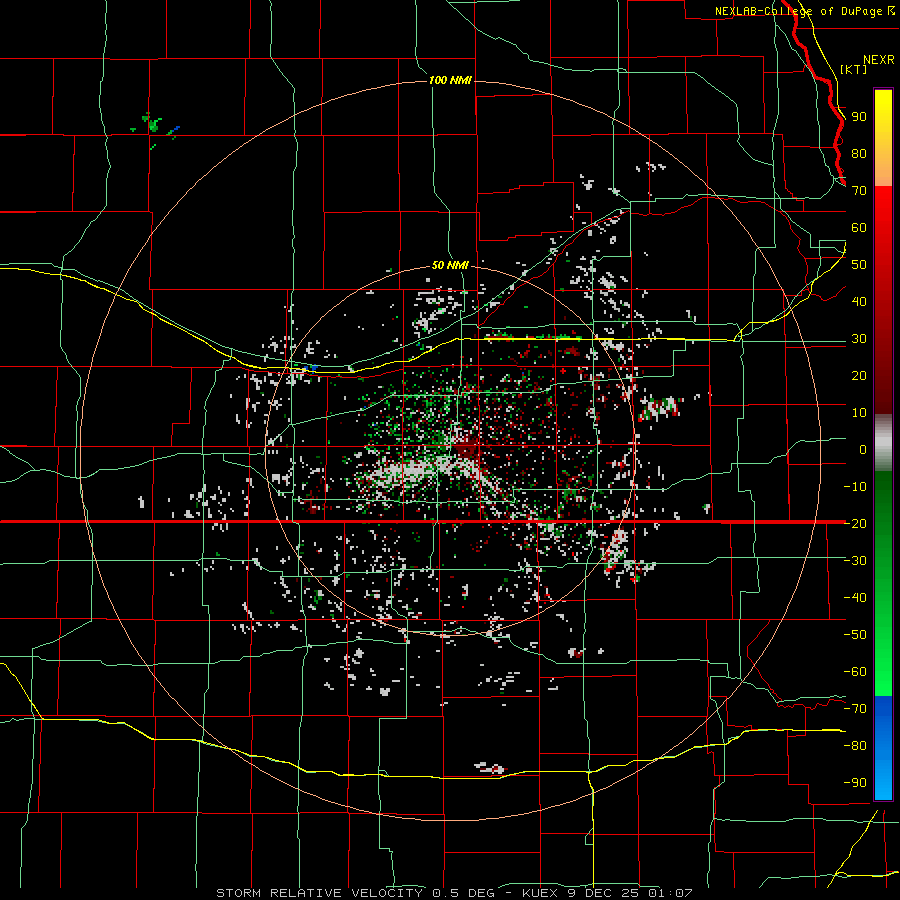
Task: Select the -30 value on velocity scale
Action: [855, 561]
